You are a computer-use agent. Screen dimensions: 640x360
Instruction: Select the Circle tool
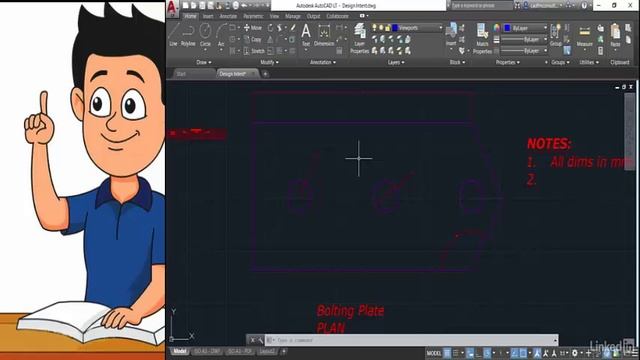tap(205, 34)
